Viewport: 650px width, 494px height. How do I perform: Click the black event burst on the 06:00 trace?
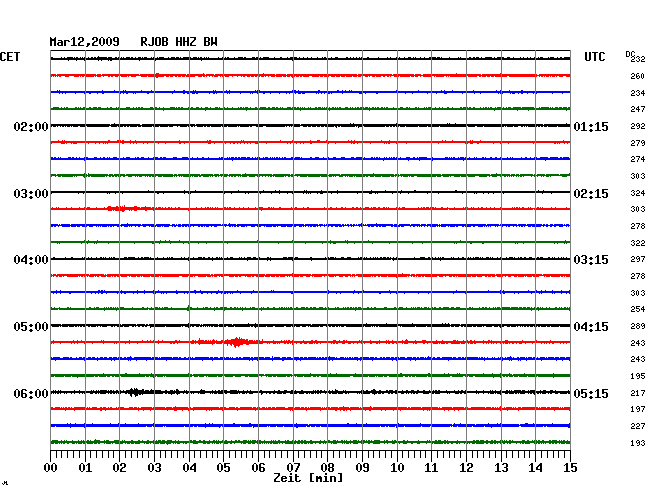(135, 392)
